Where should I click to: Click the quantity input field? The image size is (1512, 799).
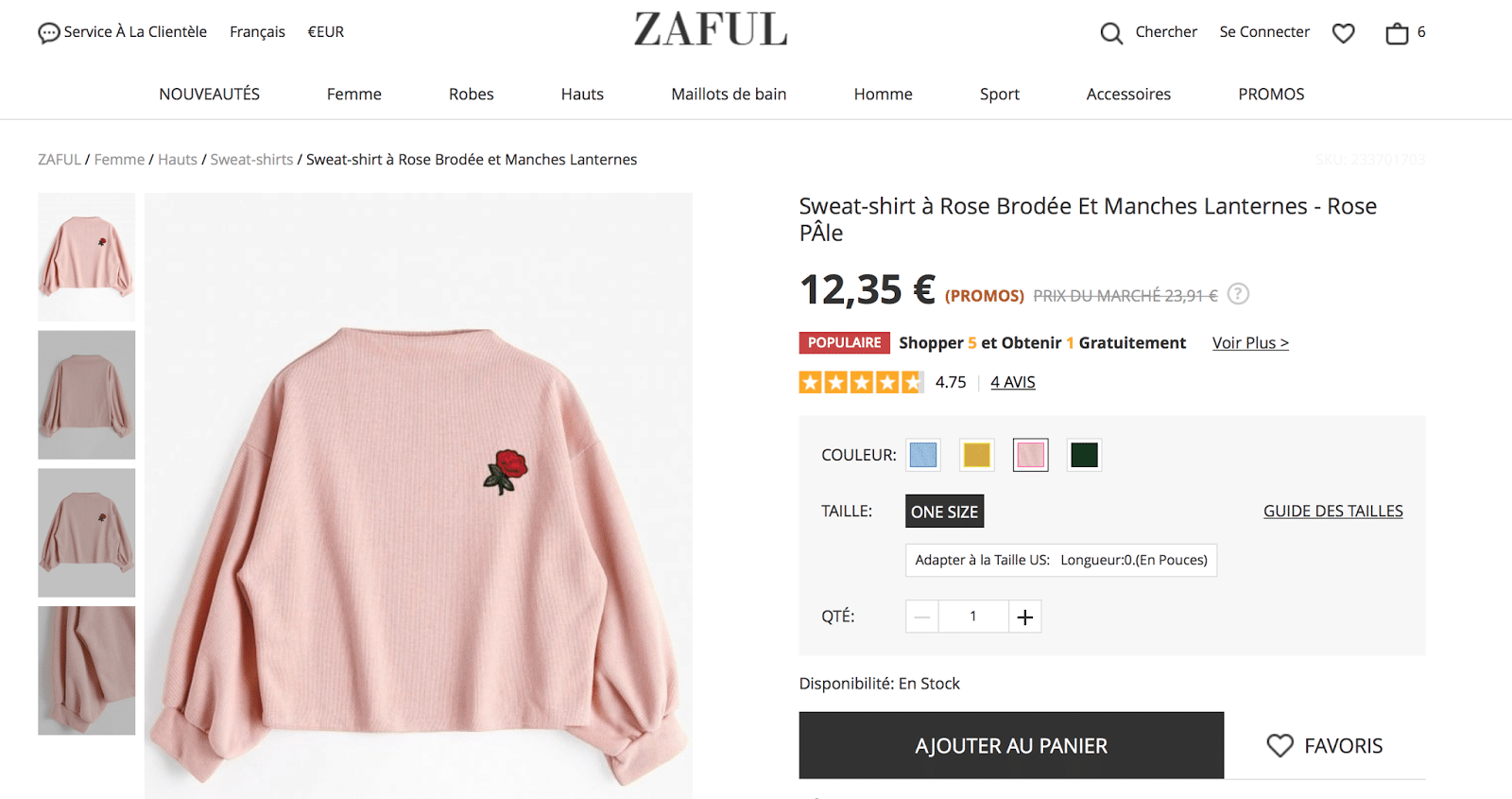(972, 617)
